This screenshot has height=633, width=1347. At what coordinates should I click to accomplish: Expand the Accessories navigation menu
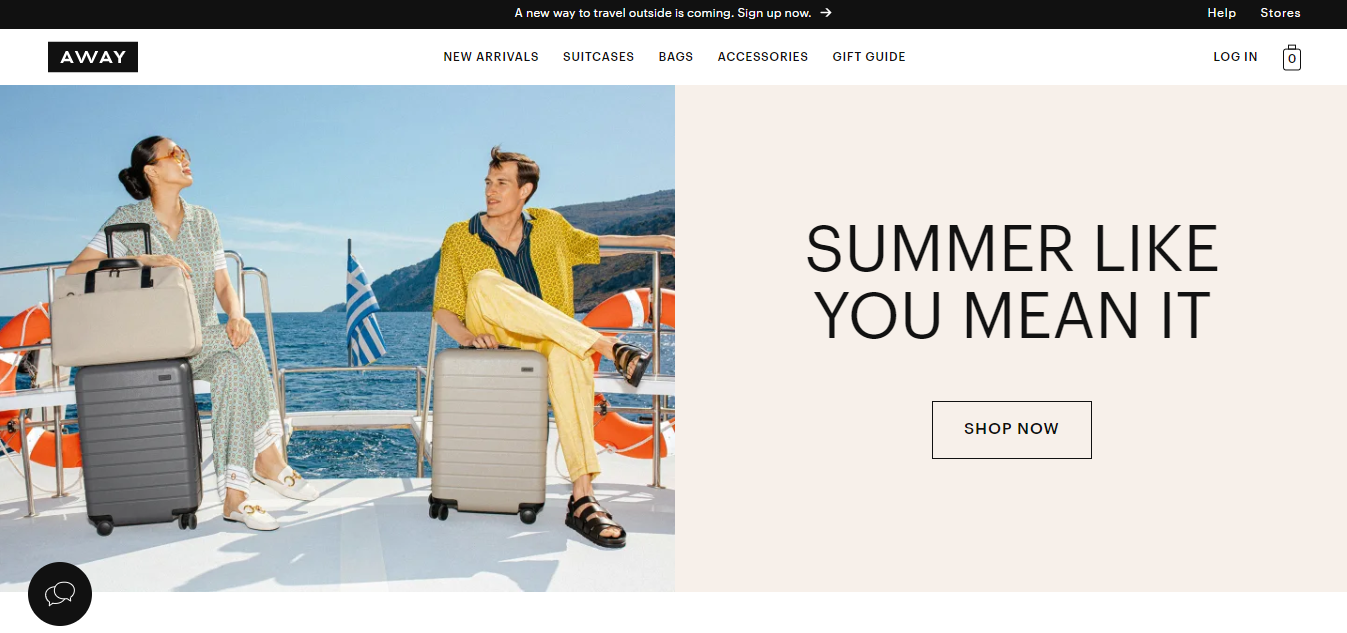coord(763,57)
